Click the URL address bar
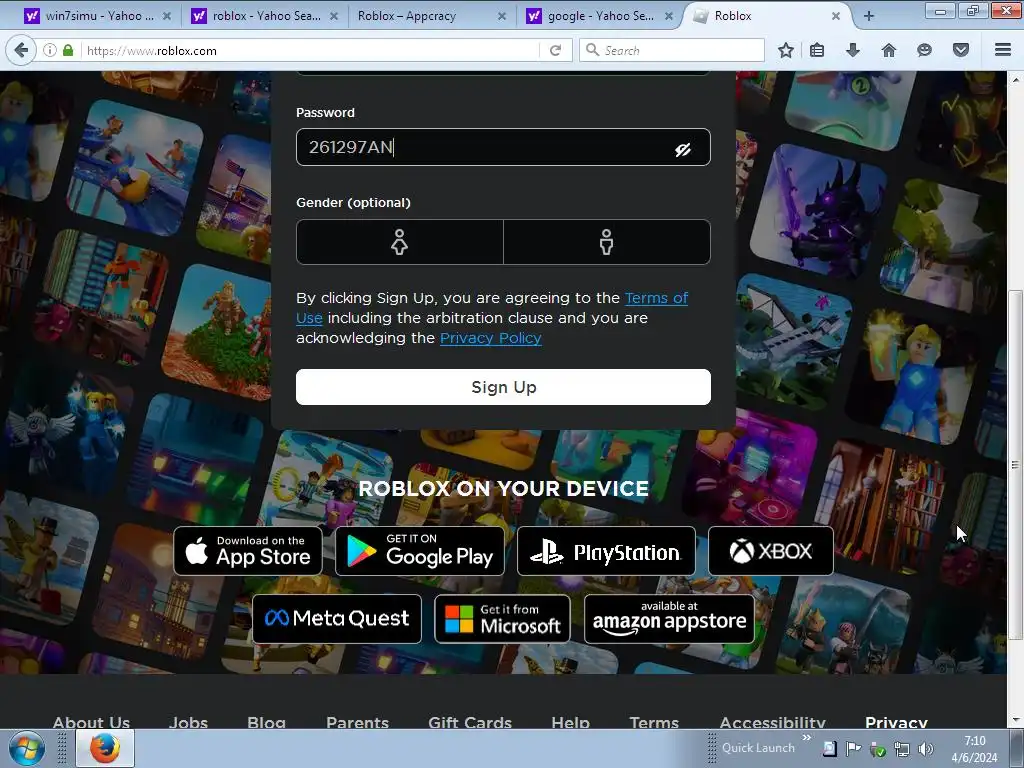Viewport: 1024px width, 768px height. (310, 50)
